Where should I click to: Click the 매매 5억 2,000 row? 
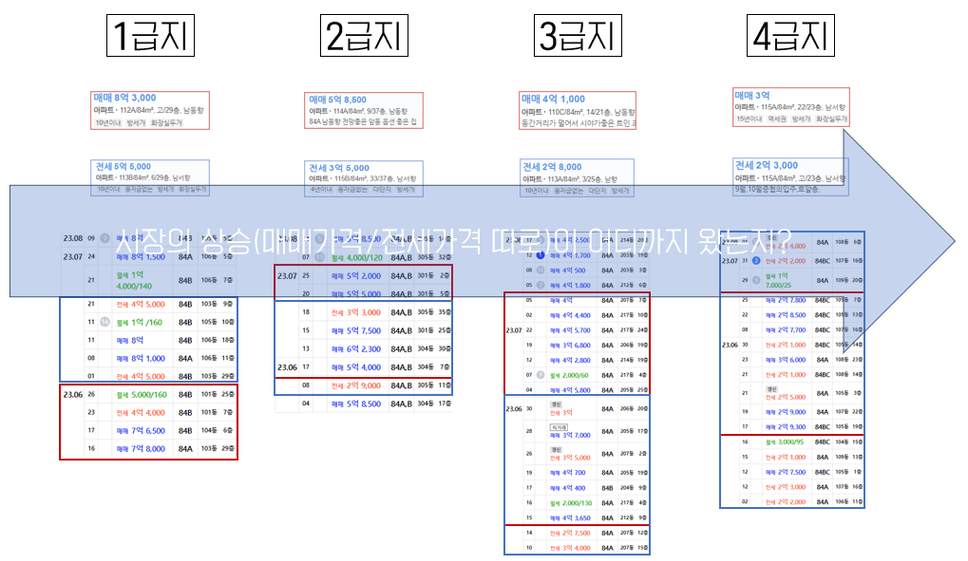[x=364, y=276]
